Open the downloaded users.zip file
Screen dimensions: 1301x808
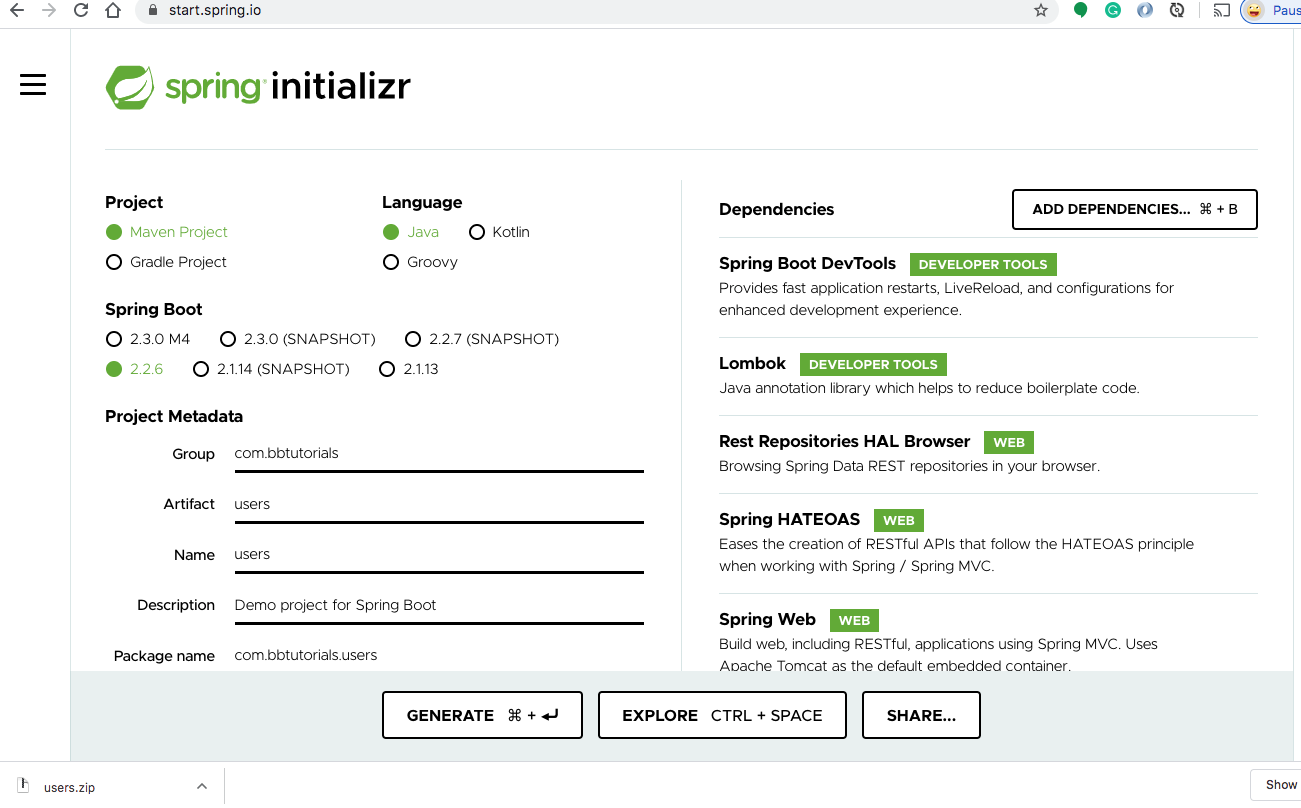(70, 787)
